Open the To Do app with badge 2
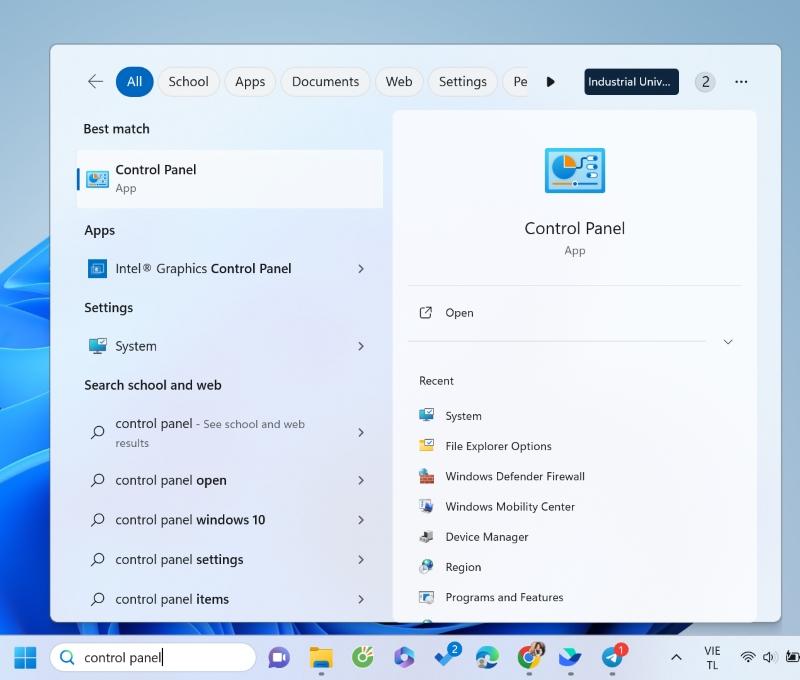Screen dimensions: 800x680 [447, 656]
